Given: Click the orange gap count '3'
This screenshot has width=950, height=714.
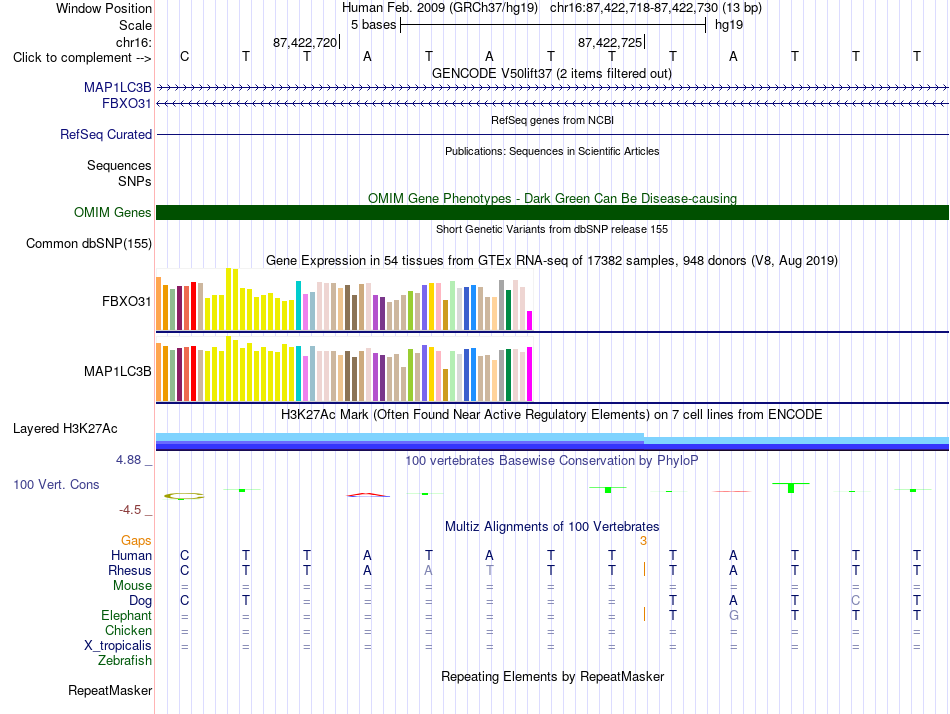Looking at the screenshot, I should [x=643, y=540].
